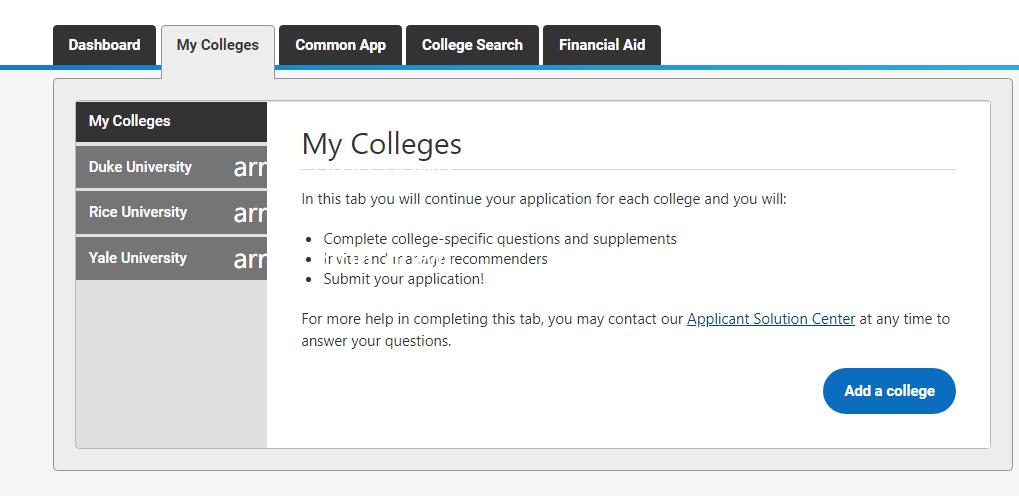Switch to the Common App tab

click(x=340, y=45)
